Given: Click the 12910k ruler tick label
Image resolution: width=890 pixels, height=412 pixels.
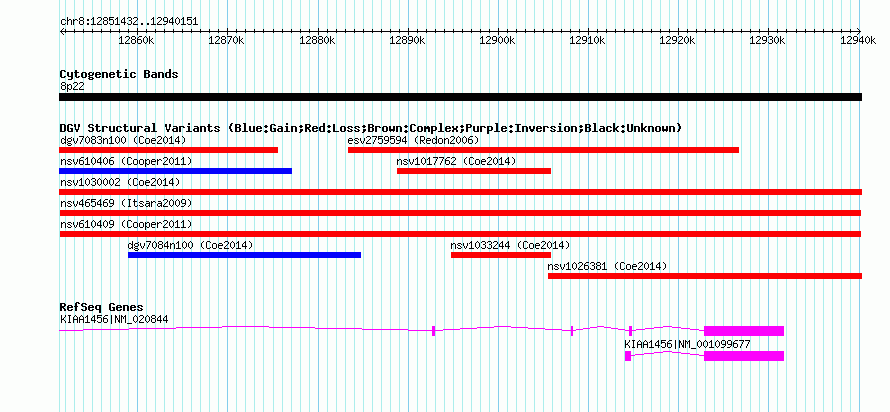Looking at the screenshot, I should point(587,41).
